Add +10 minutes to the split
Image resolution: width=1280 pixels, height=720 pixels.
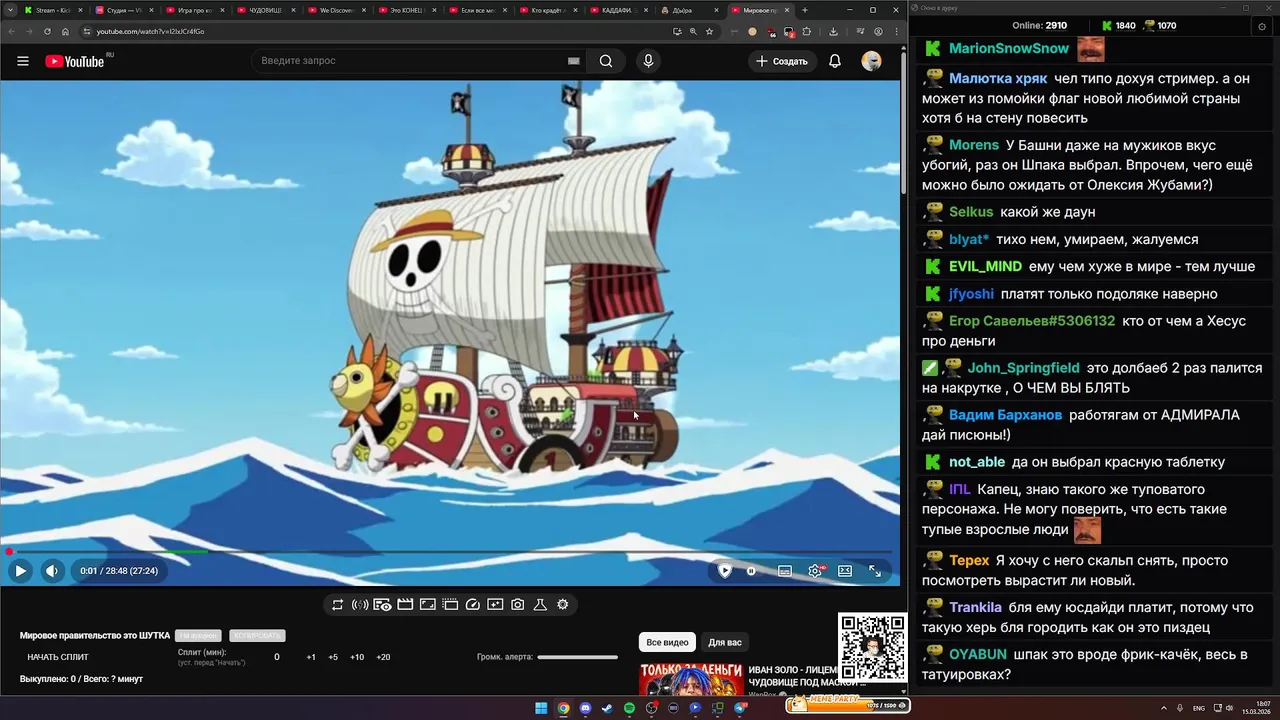pyautogui.click(x=357, y=657)
